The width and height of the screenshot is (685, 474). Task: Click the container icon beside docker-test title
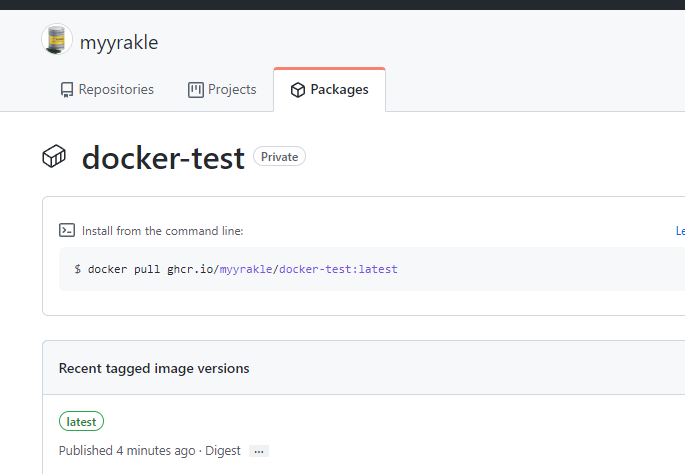[54, 156]
